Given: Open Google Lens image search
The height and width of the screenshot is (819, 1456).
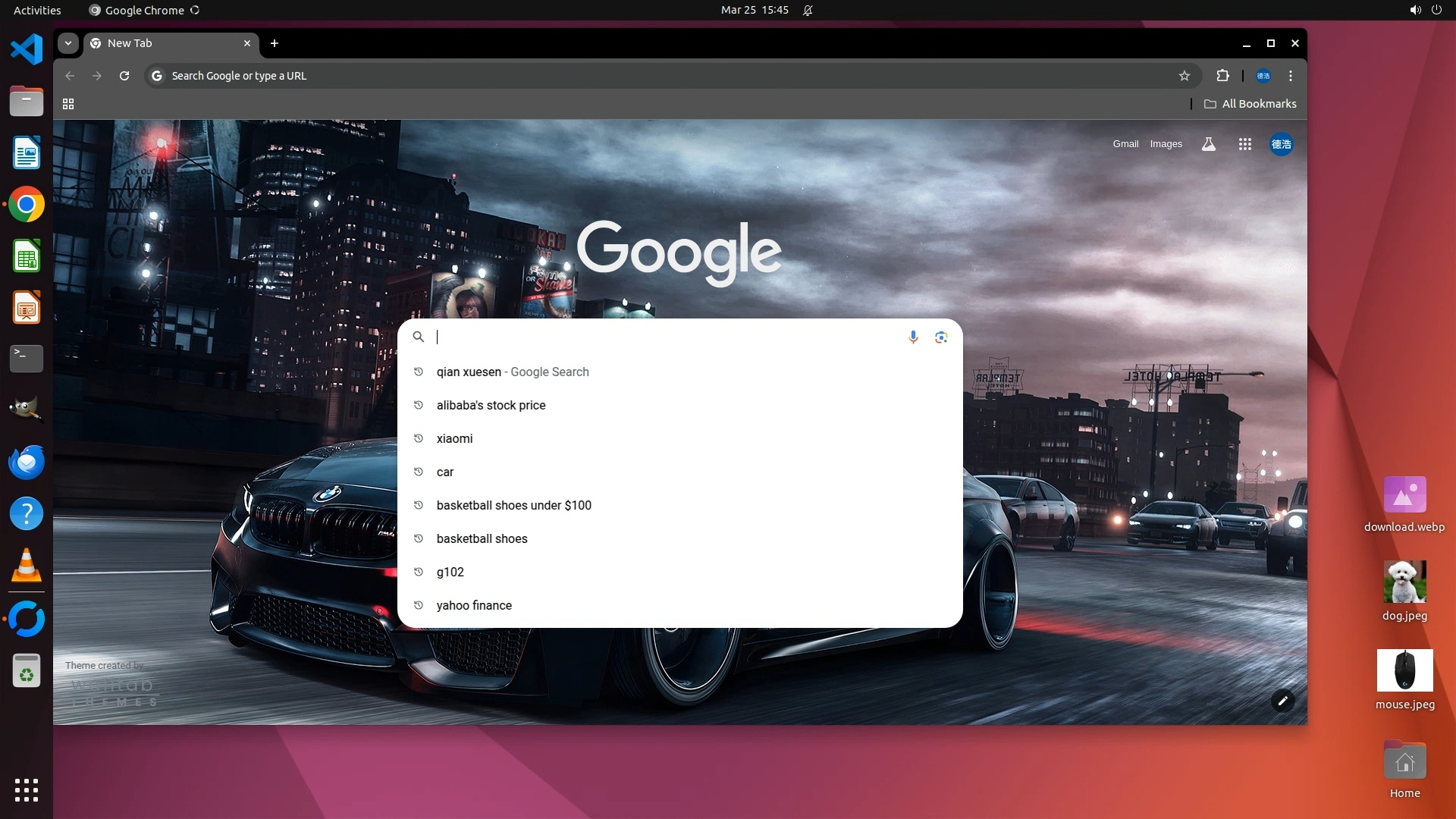Looking at the screenshot, I should [941, 337].
